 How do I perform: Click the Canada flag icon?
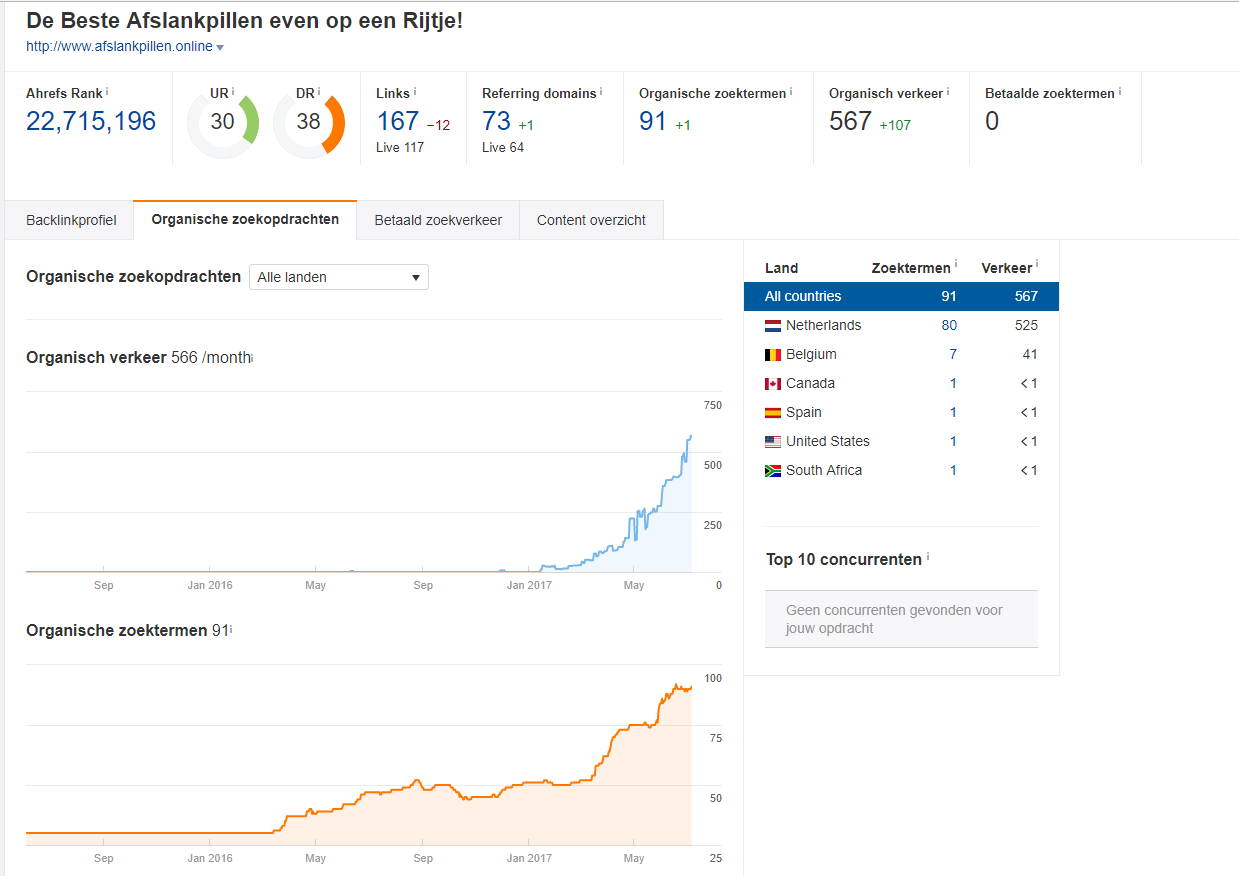772,383
